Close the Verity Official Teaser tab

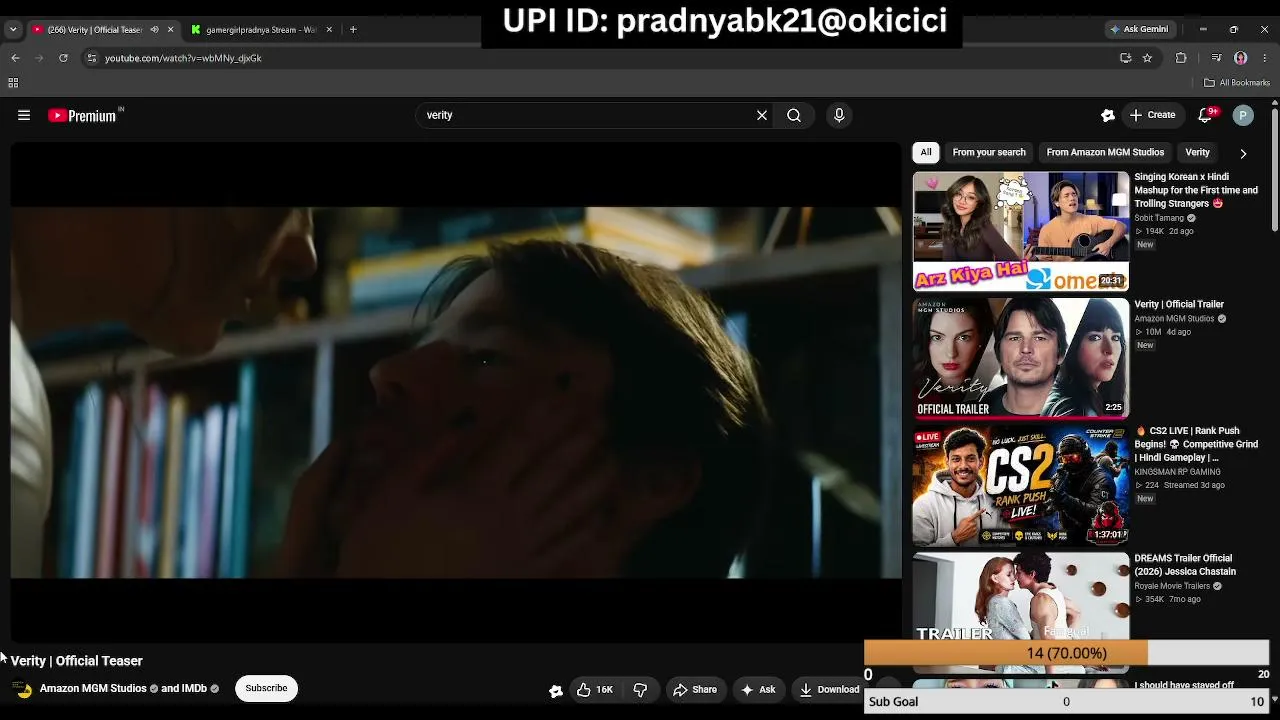click(x=170, y=29)
